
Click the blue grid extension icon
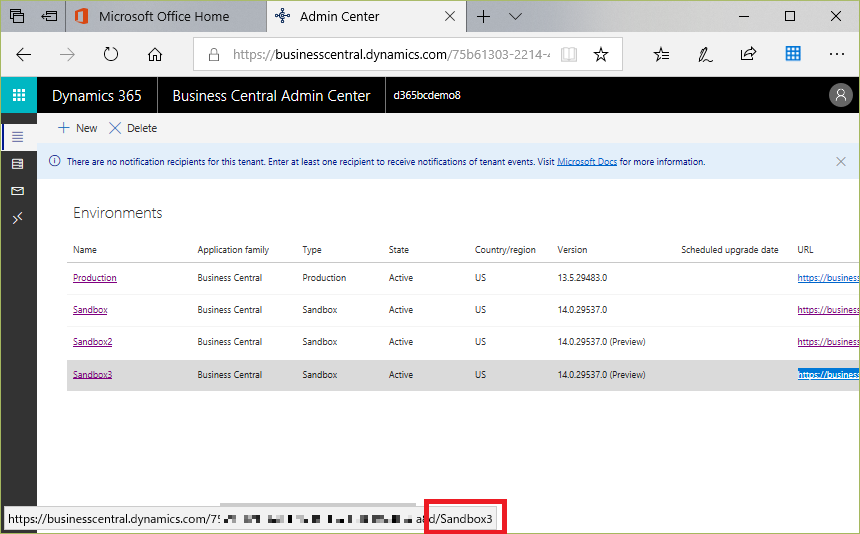click(x=793, y=54)
